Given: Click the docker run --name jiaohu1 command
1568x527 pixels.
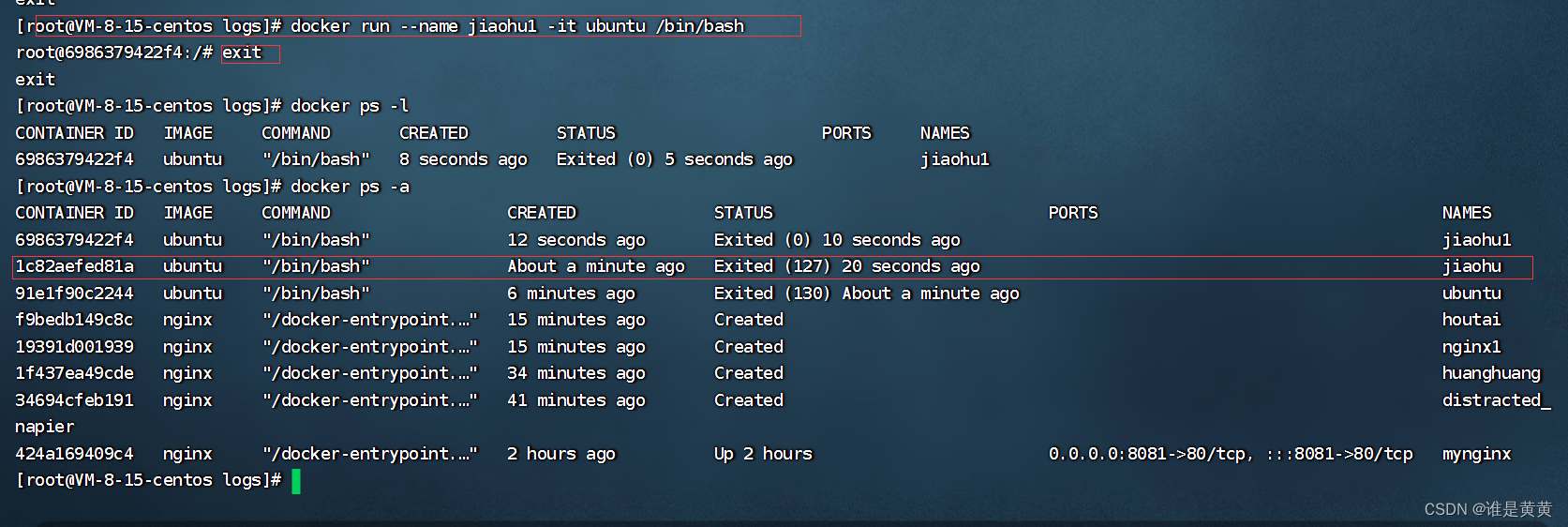Looking at the screenshot, I should point(517,26).
